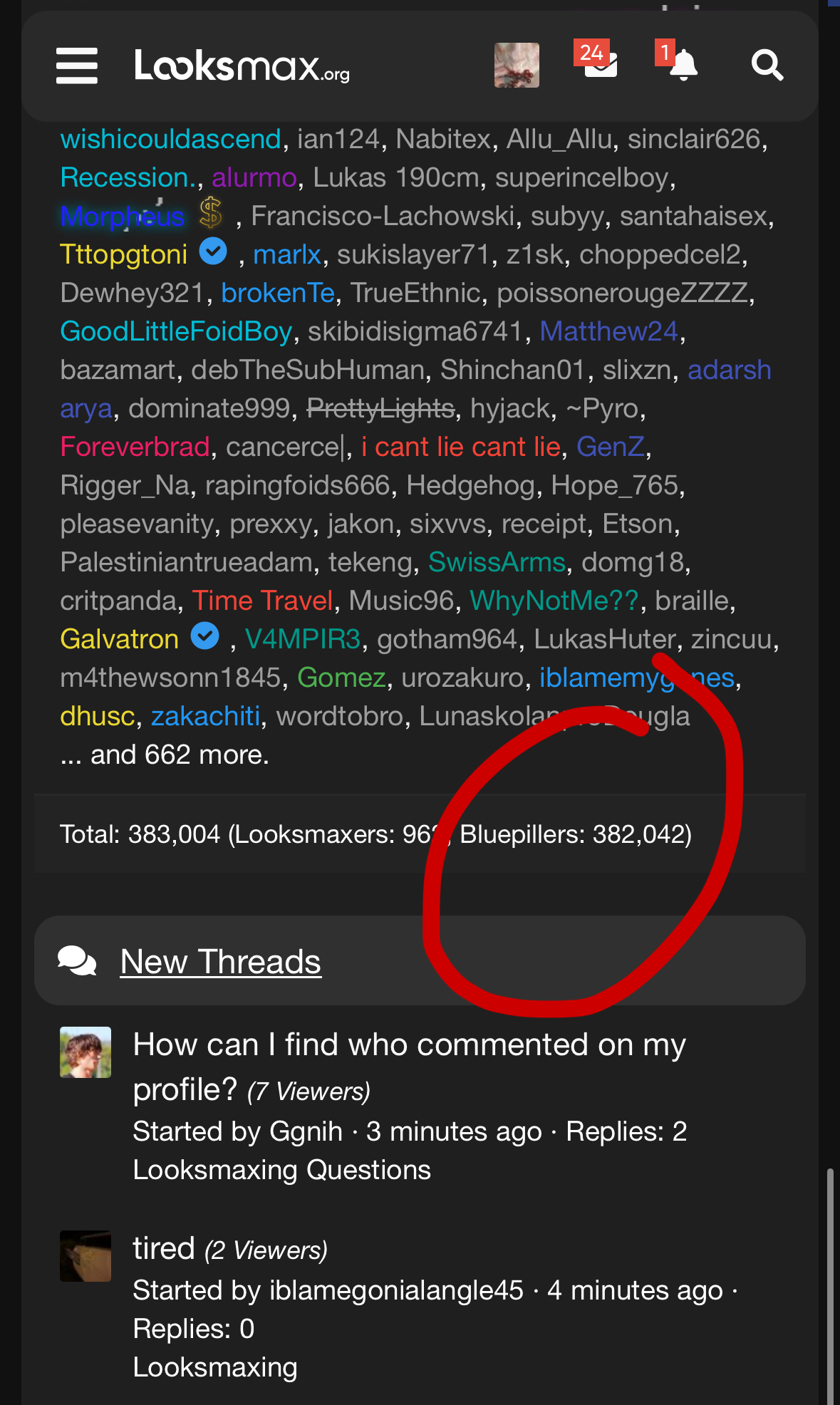Open Tttopgtoni's user profile
840x1405 pixels.
coord(124,254)
